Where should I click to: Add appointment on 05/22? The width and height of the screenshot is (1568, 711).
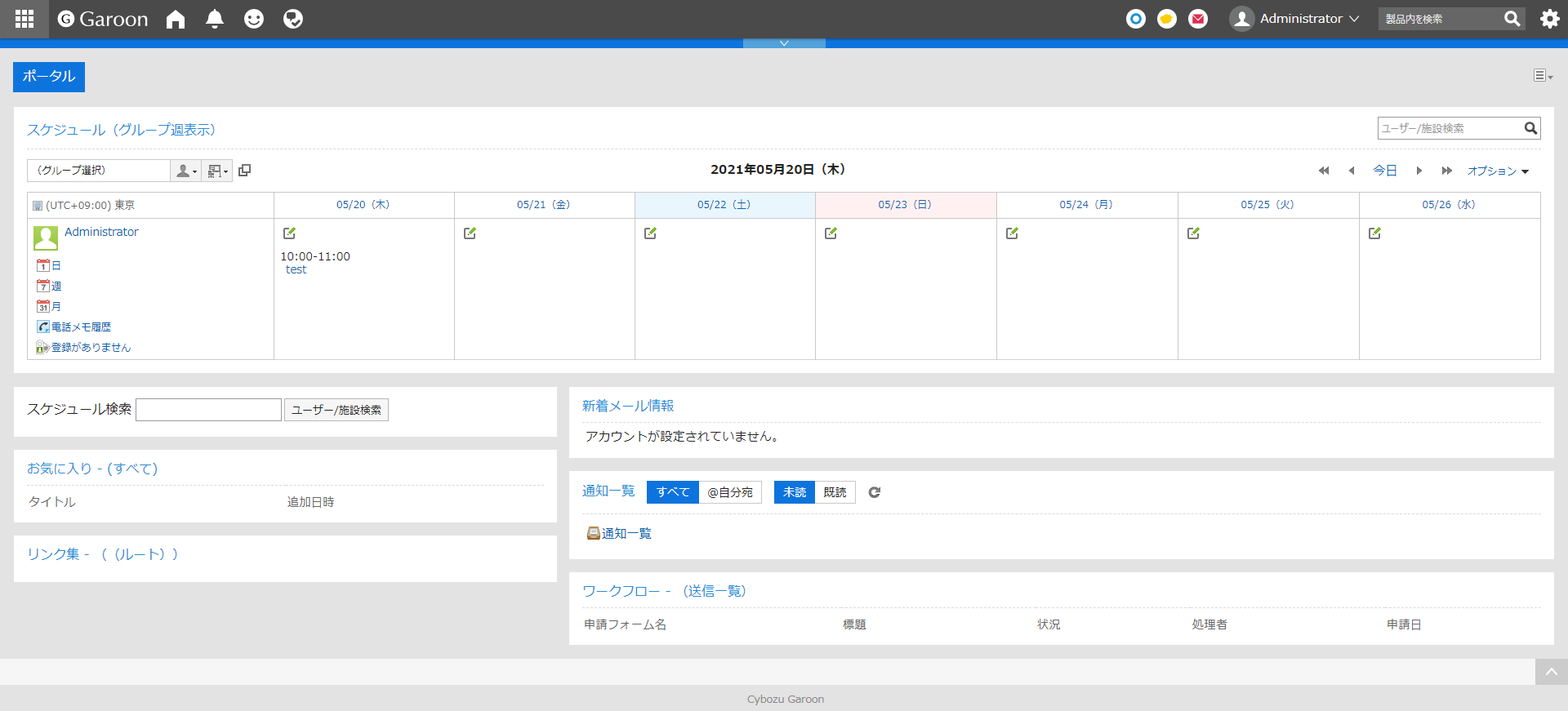[650, 233]
